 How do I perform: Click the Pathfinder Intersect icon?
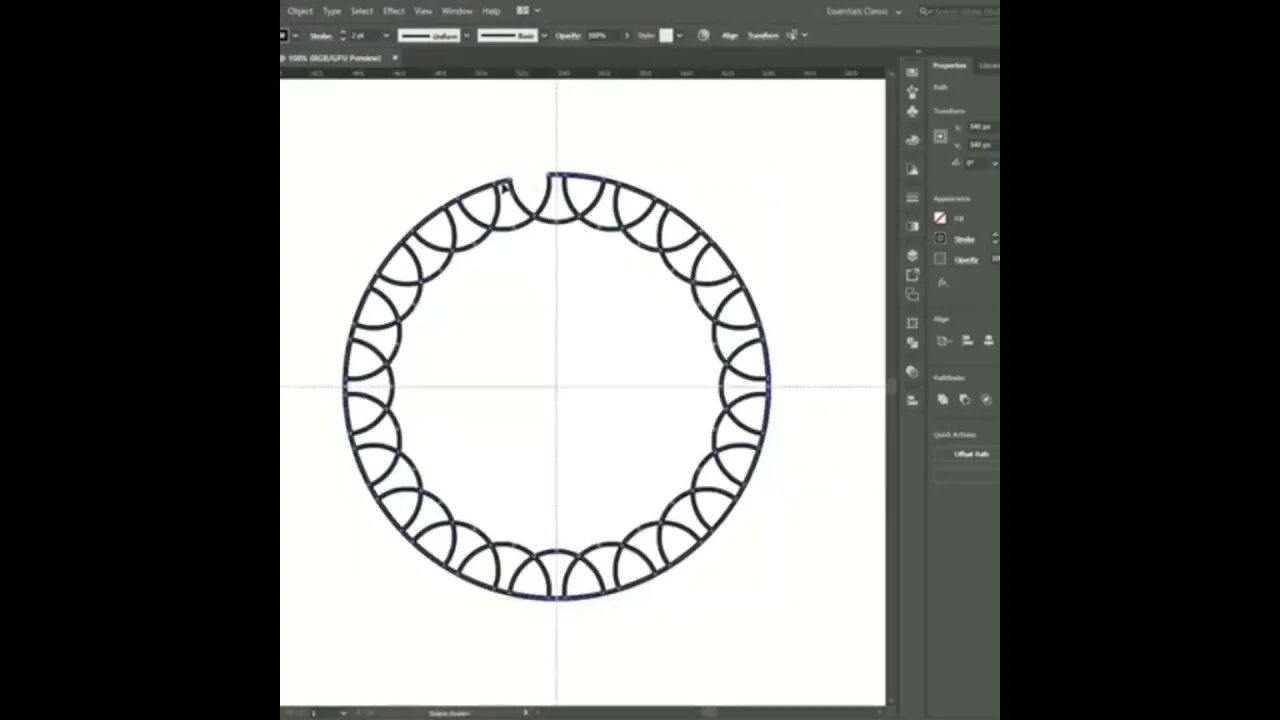(x=986, y=400)
